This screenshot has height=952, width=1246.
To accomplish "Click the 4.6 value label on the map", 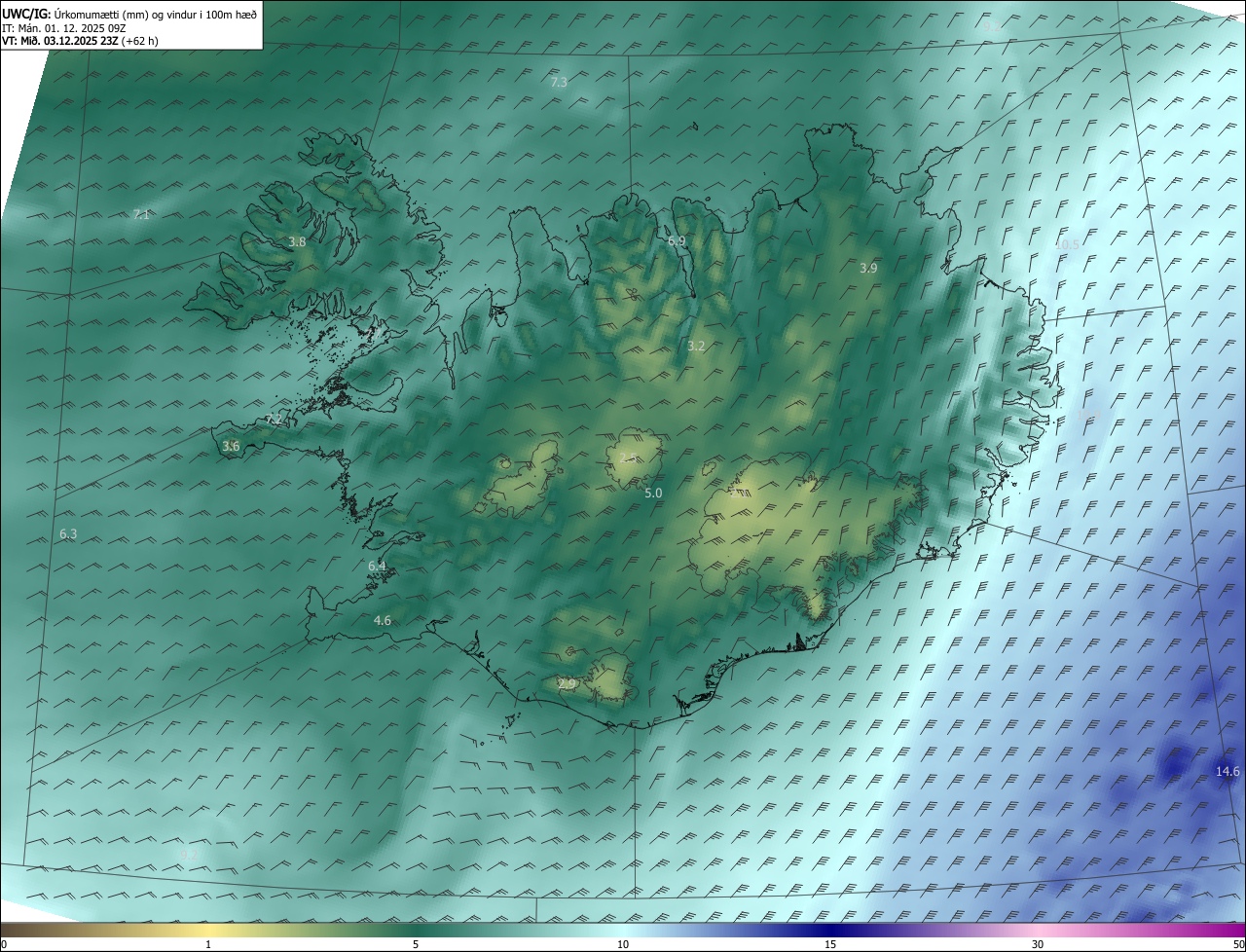I will pyautogui.click(x=383, y=621).
